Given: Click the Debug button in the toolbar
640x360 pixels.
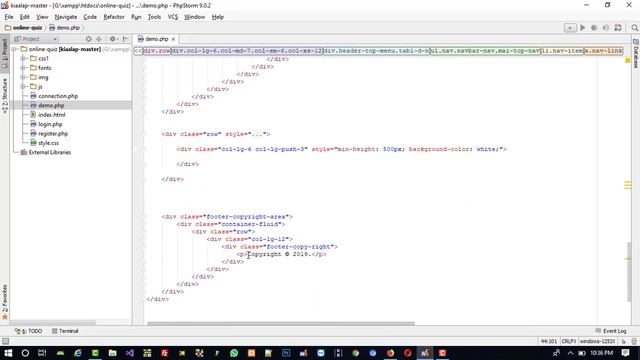Looking at the screenshot, I should pos(594,28).
